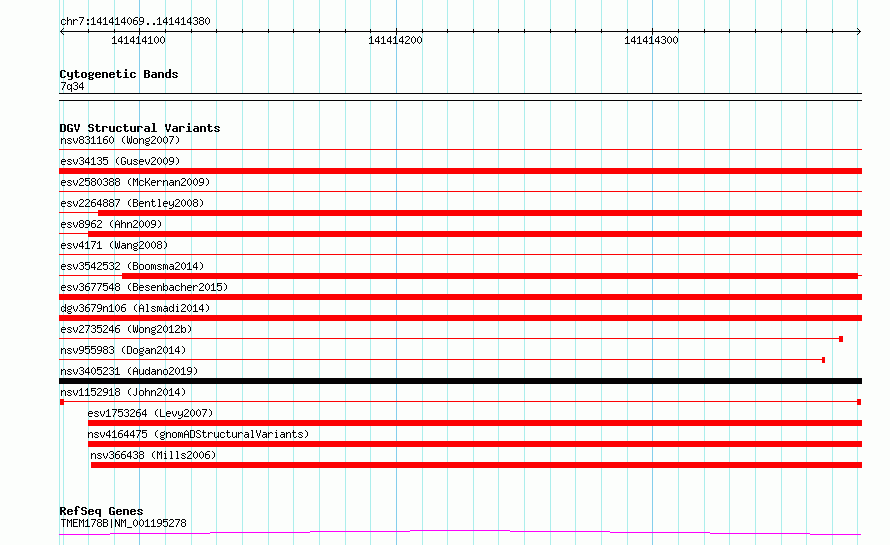Click the 7q34 cytogenetic band label

[72, 86]
